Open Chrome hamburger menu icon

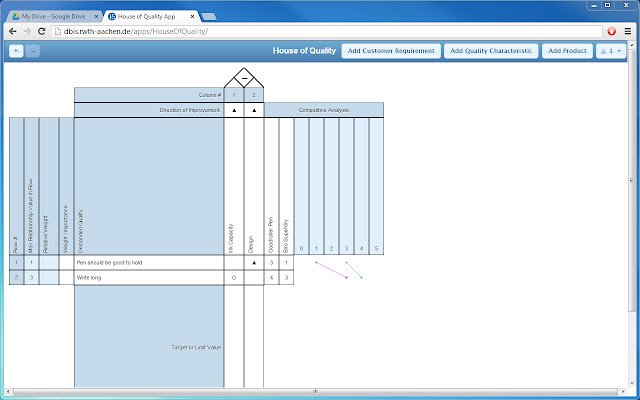point(628,31)
